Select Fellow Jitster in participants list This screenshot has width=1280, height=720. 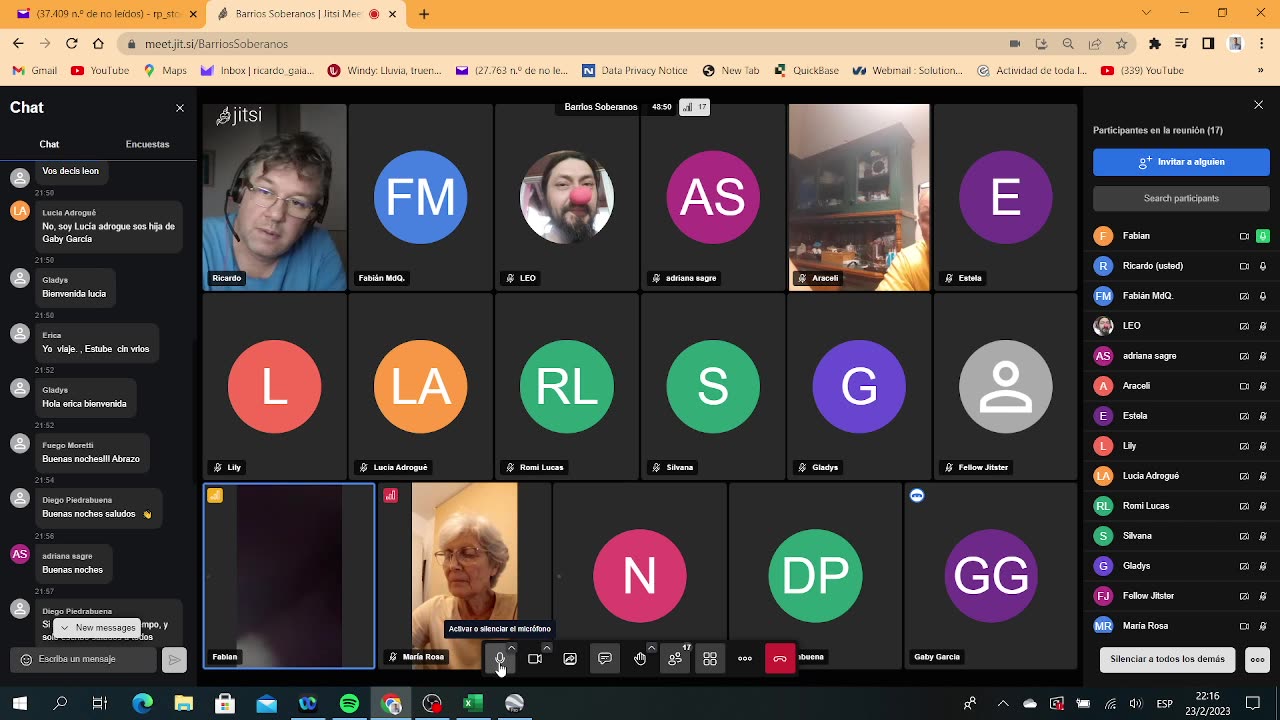1181,596
